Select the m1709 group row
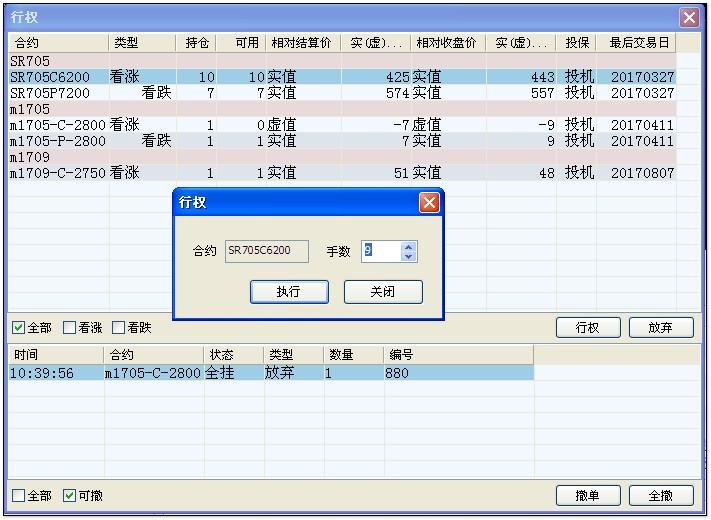Screen dimensions: 711x520 [x=342, y=157]
